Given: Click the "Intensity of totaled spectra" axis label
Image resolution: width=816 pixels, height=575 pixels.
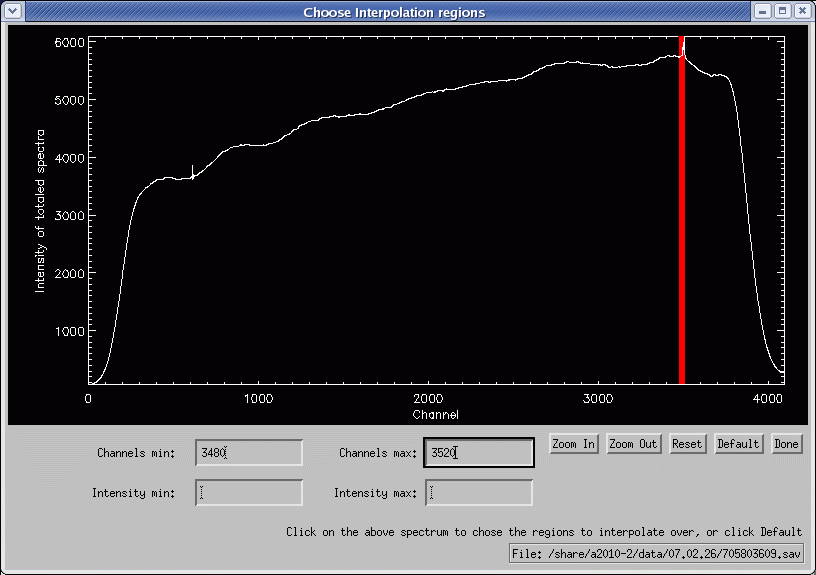Looking at the screenshot, I should [x=41, y=210].
